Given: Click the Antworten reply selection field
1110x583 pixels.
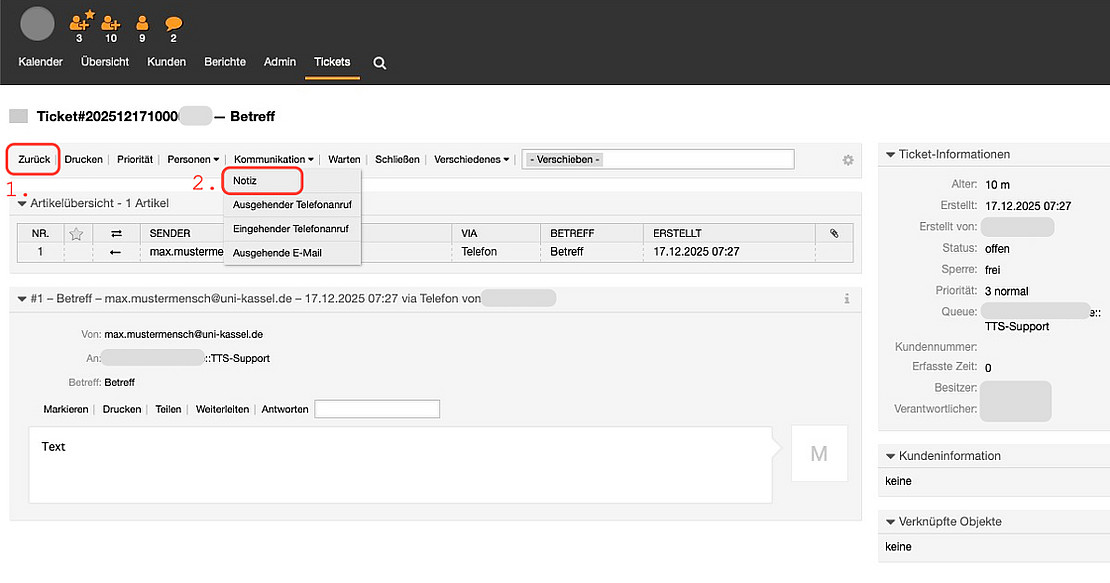Looking at the screenshot, I should coord(376,409).
